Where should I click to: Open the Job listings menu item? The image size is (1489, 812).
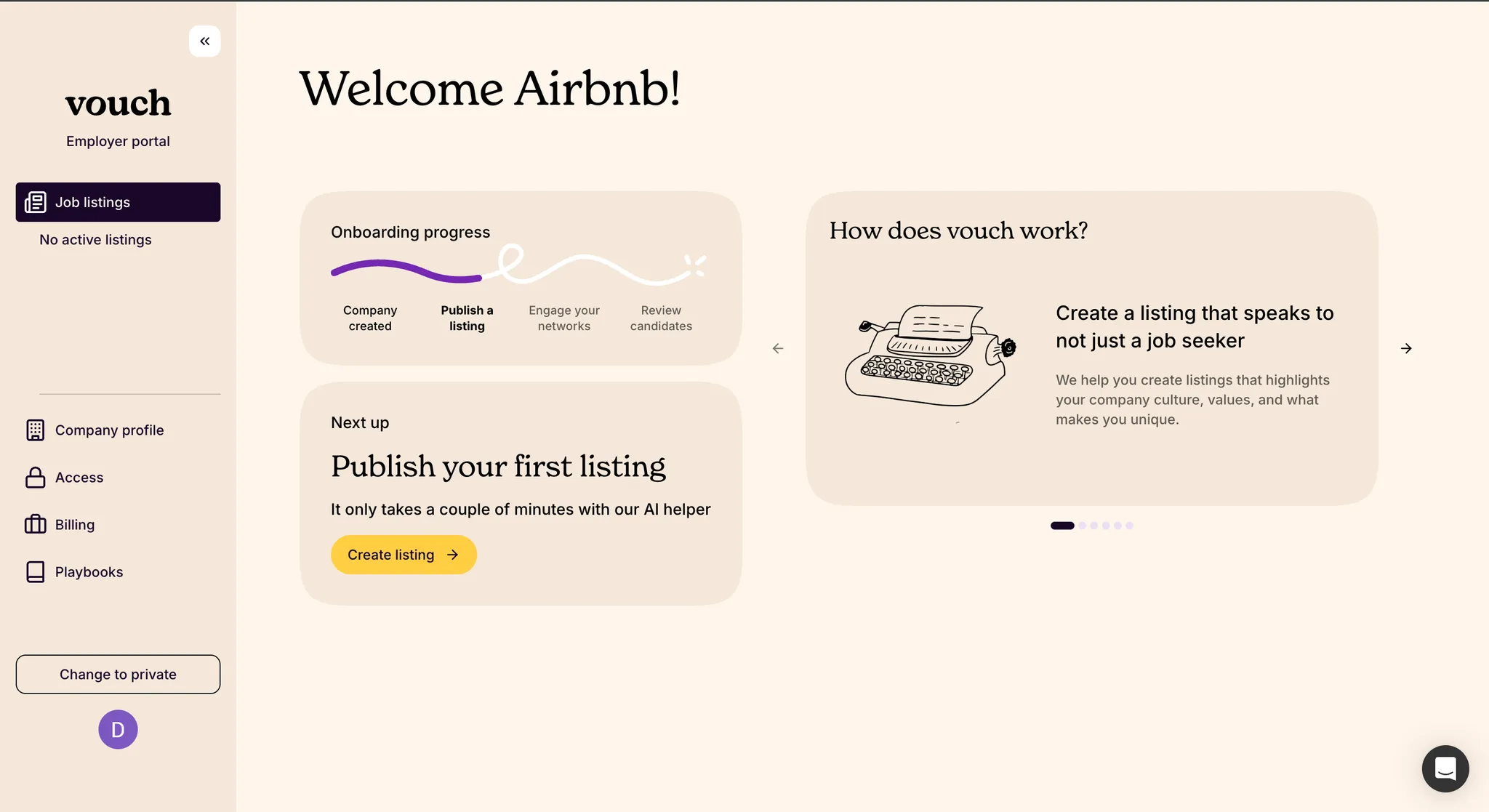coord(118,202)
